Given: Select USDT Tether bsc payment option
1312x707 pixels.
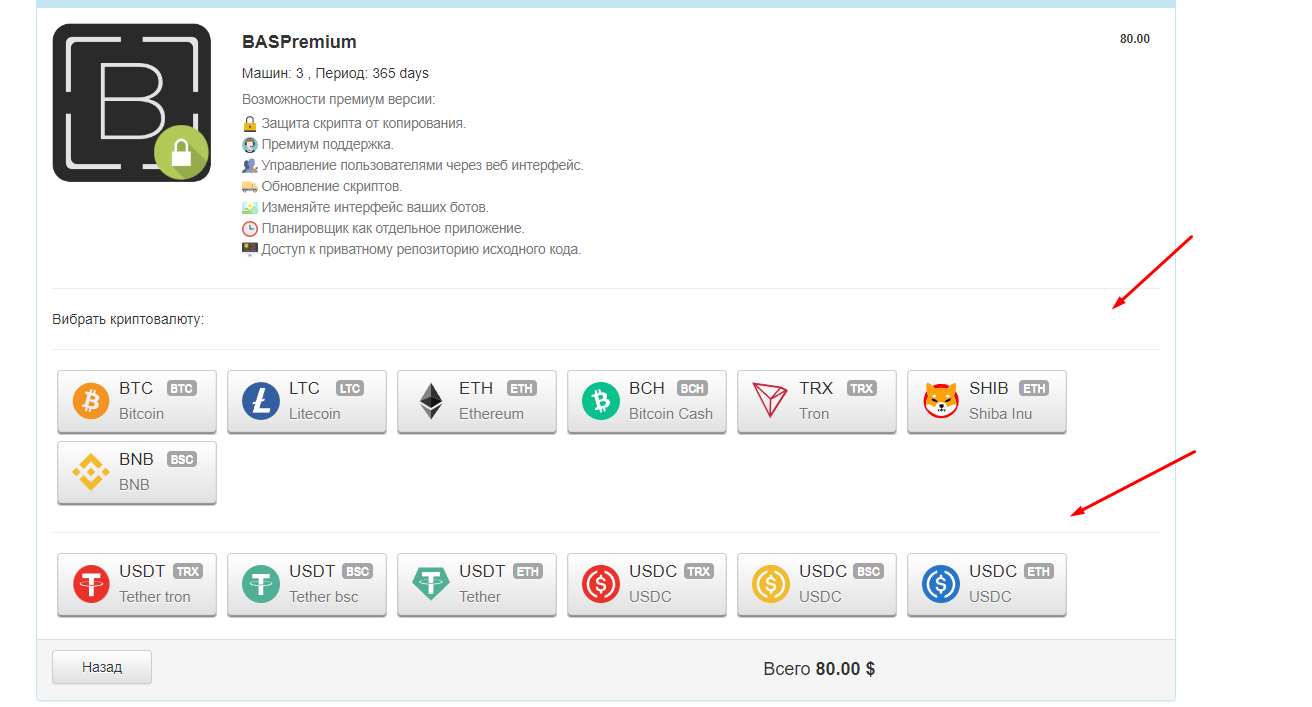Looking at the screenshot, I should [307, 584].
